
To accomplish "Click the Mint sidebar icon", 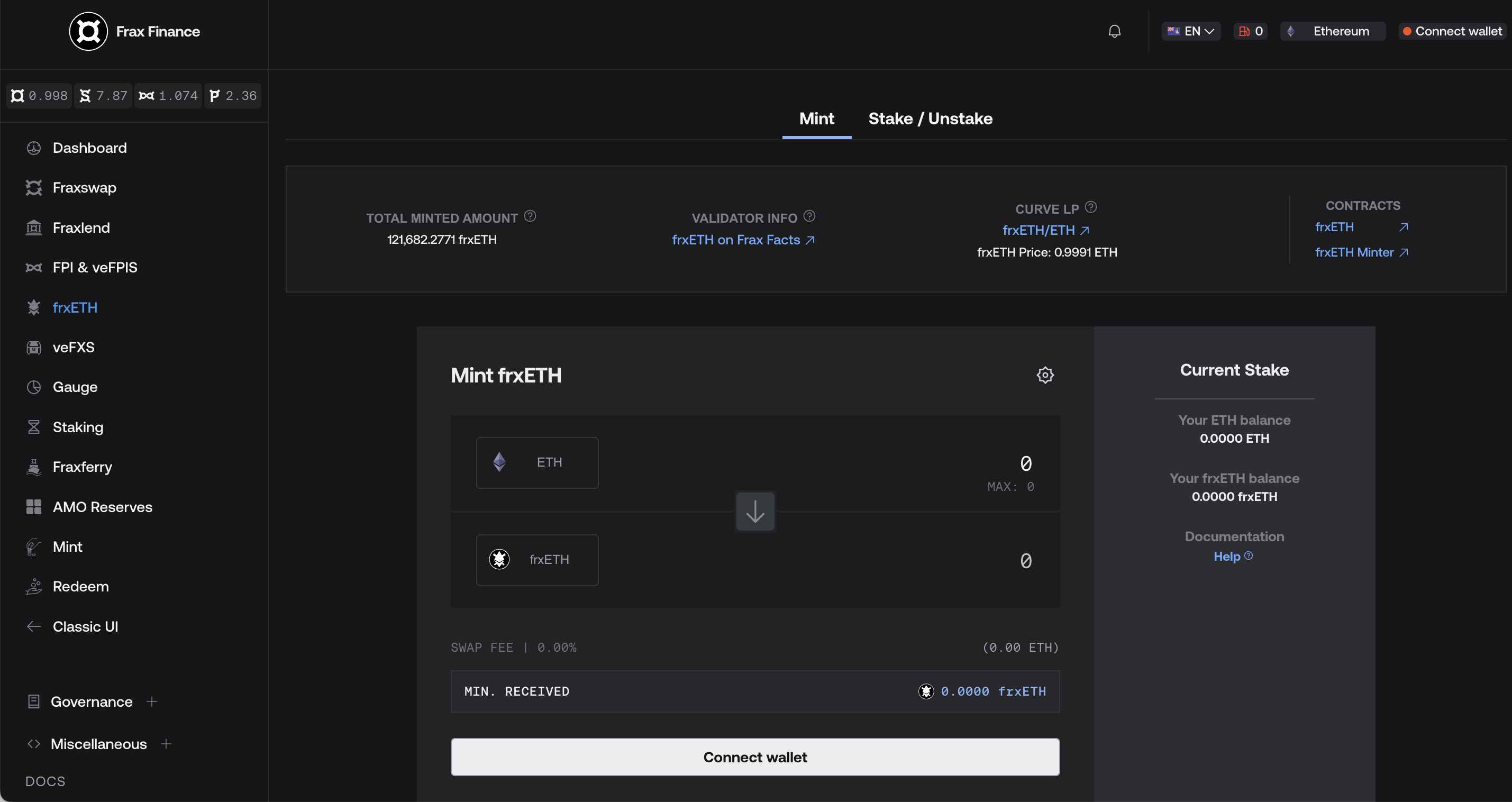I will [x=33, y=546].
